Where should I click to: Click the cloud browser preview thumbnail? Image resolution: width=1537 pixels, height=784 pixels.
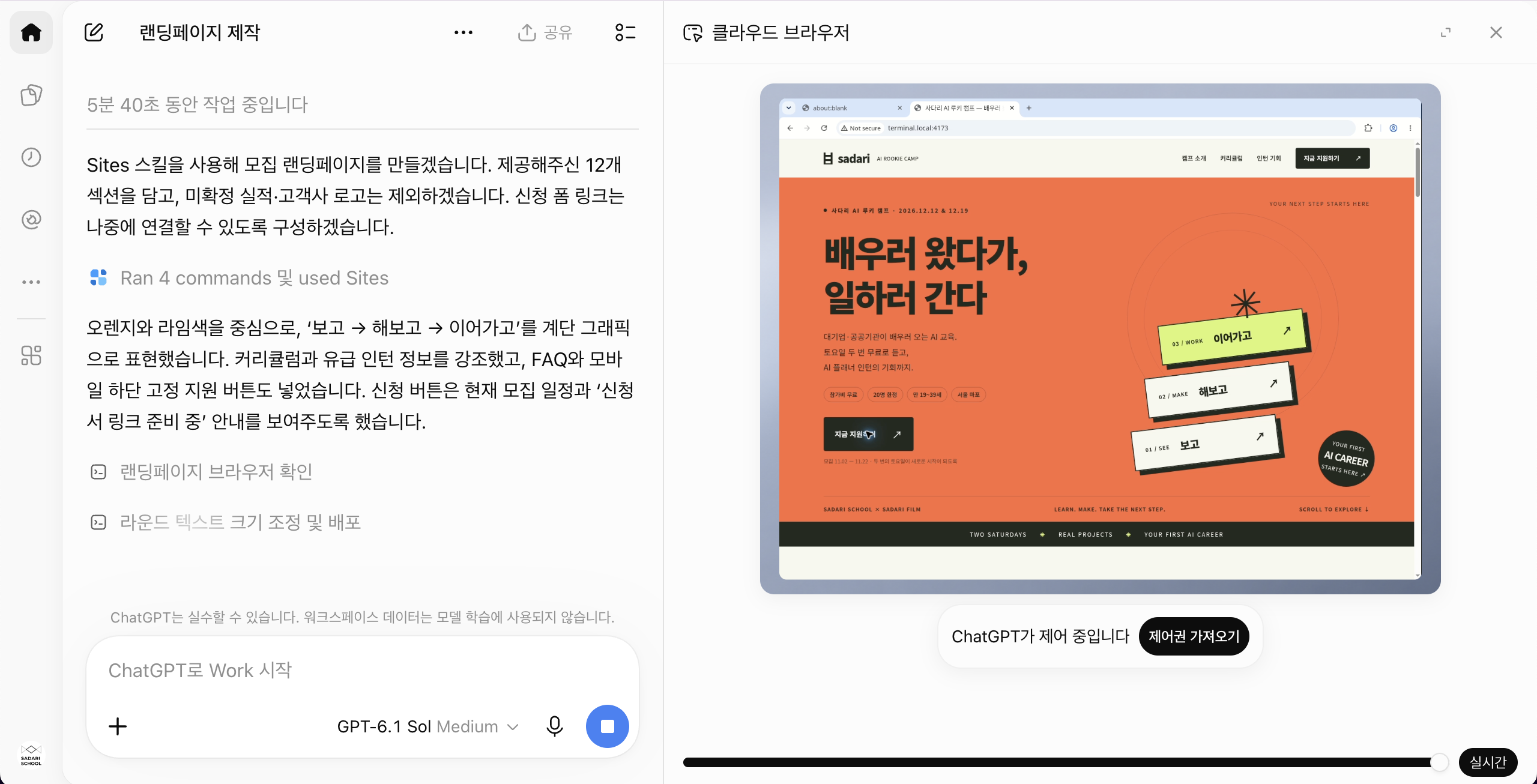coord(1100,339)
